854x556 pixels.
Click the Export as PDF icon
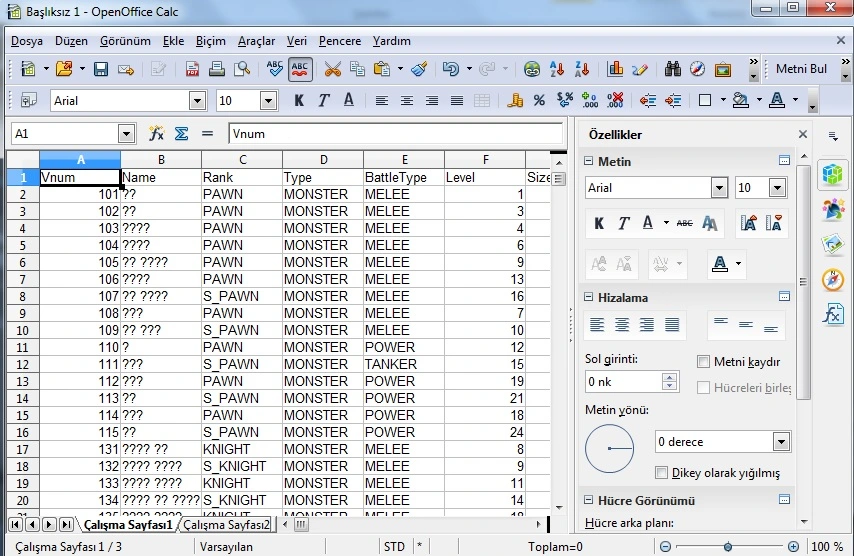point(191,69)
